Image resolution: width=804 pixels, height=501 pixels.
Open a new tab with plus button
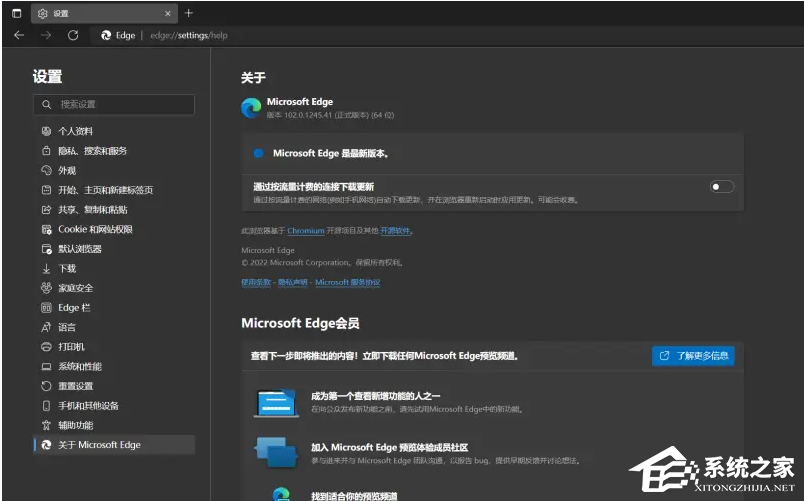[x=189, y=13]
